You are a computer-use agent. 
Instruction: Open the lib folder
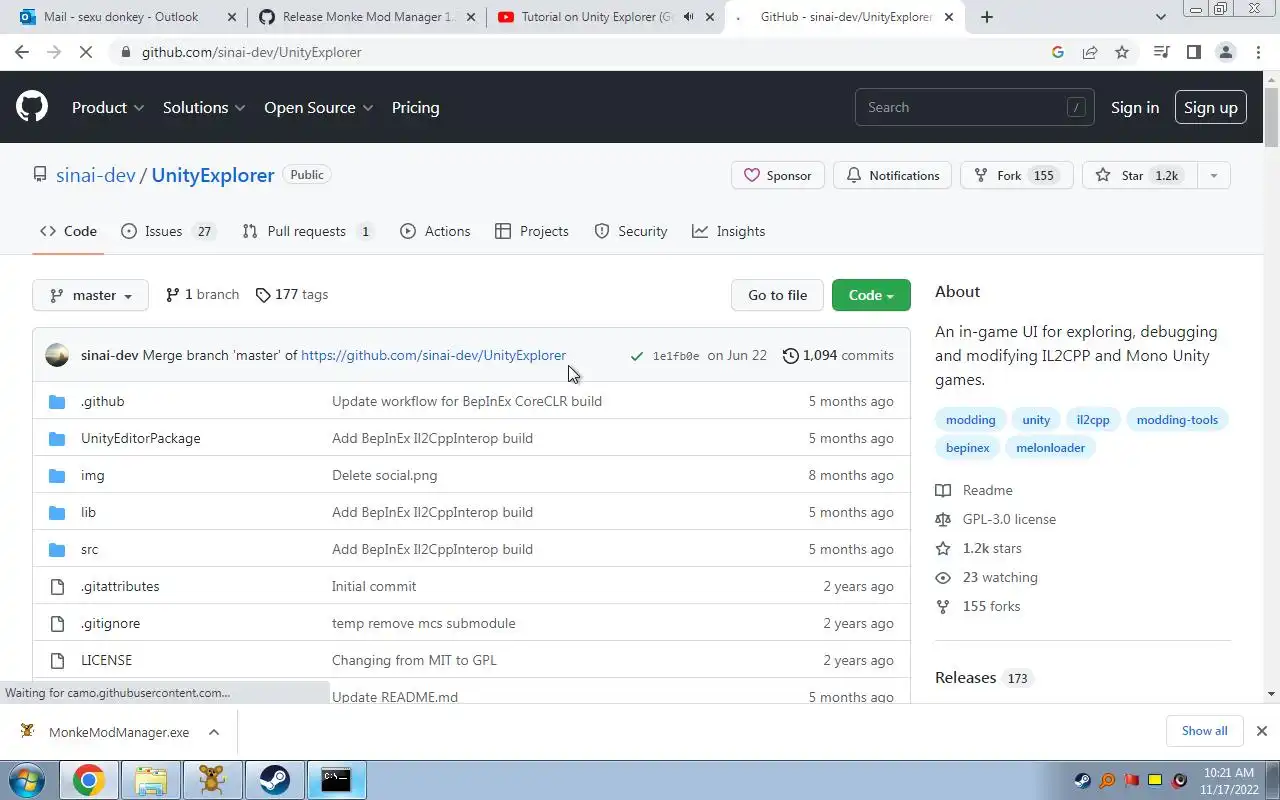click(88, 512)
